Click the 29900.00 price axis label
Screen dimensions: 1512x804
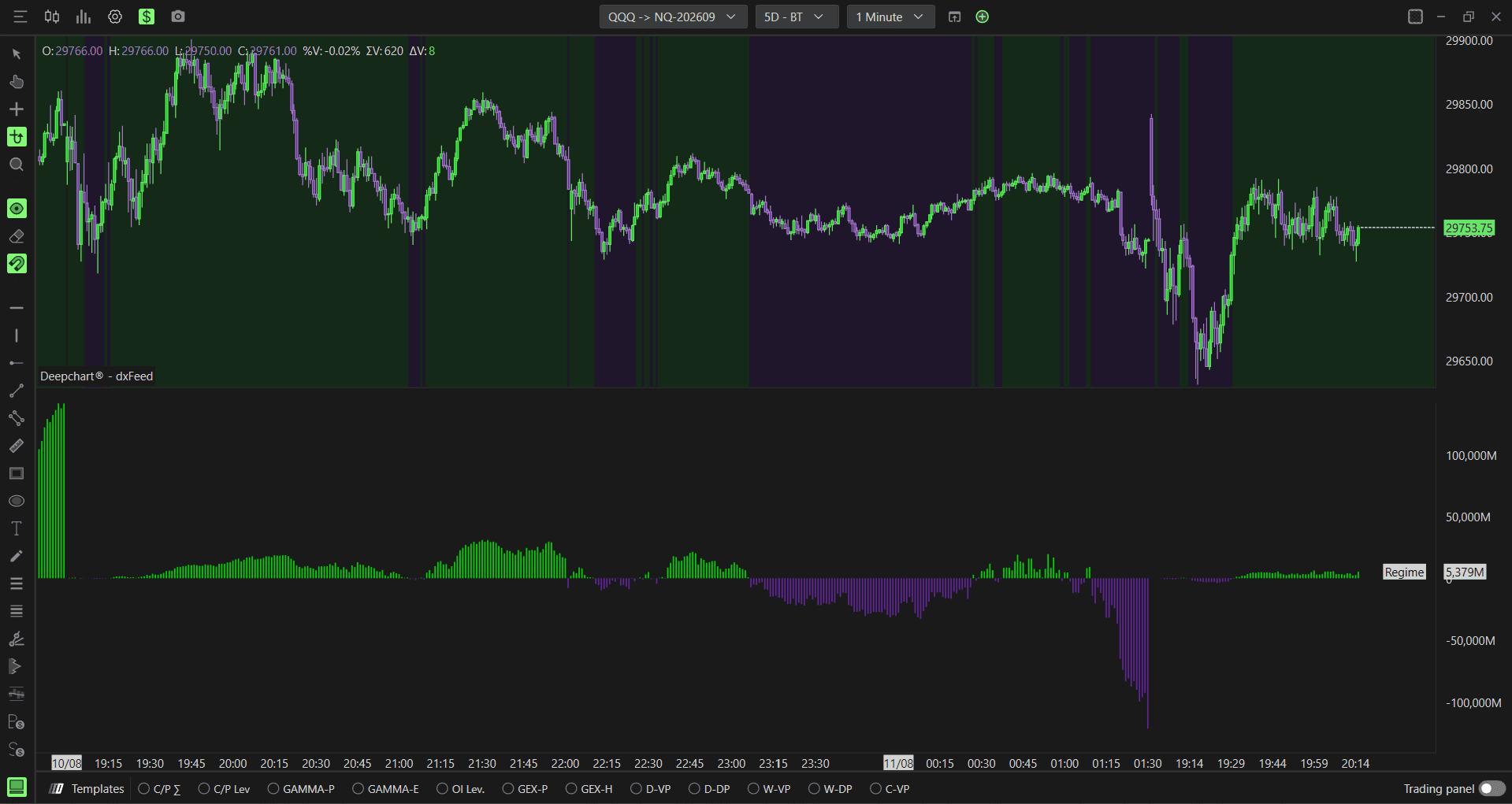1469,41
